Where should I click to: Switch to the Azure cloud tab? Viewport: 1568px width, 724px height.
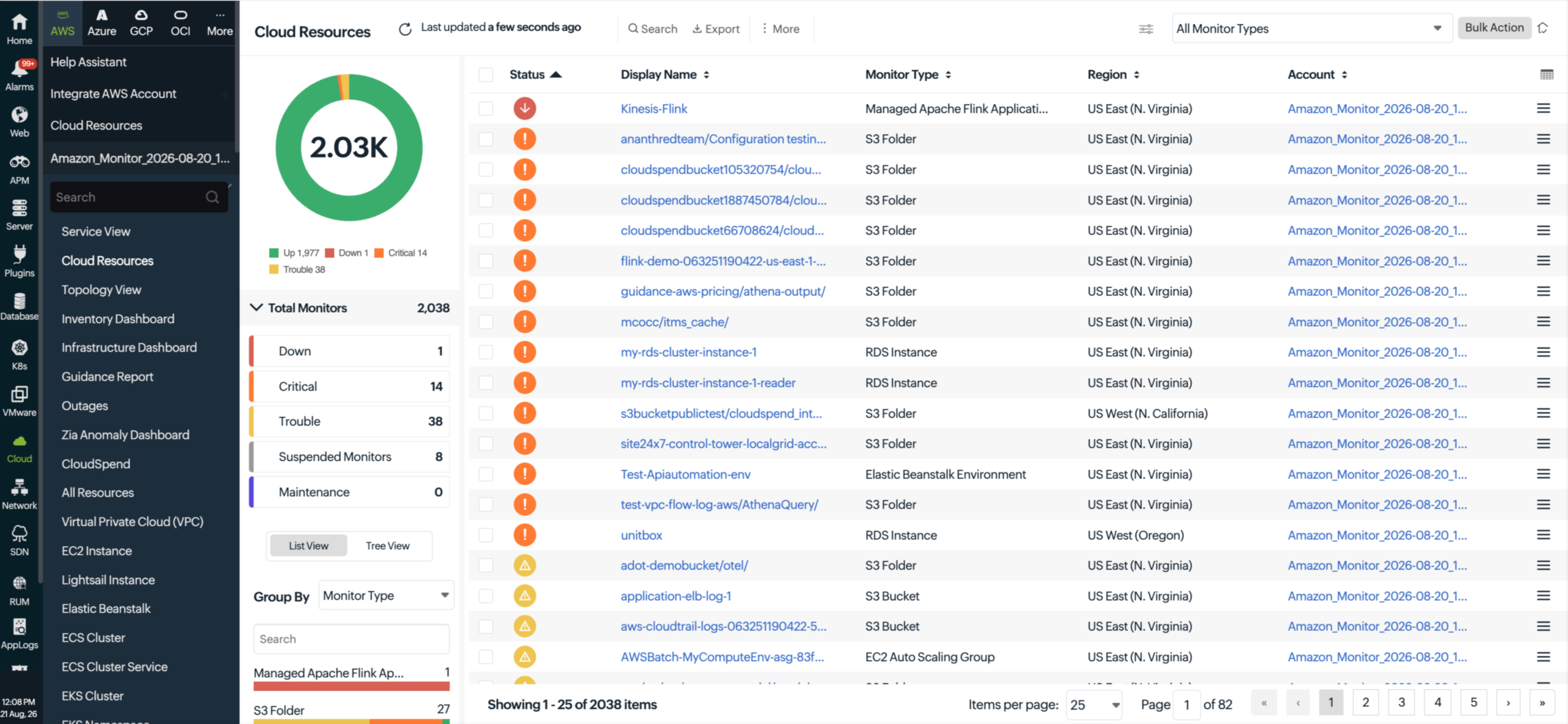(x=101, y=22)
